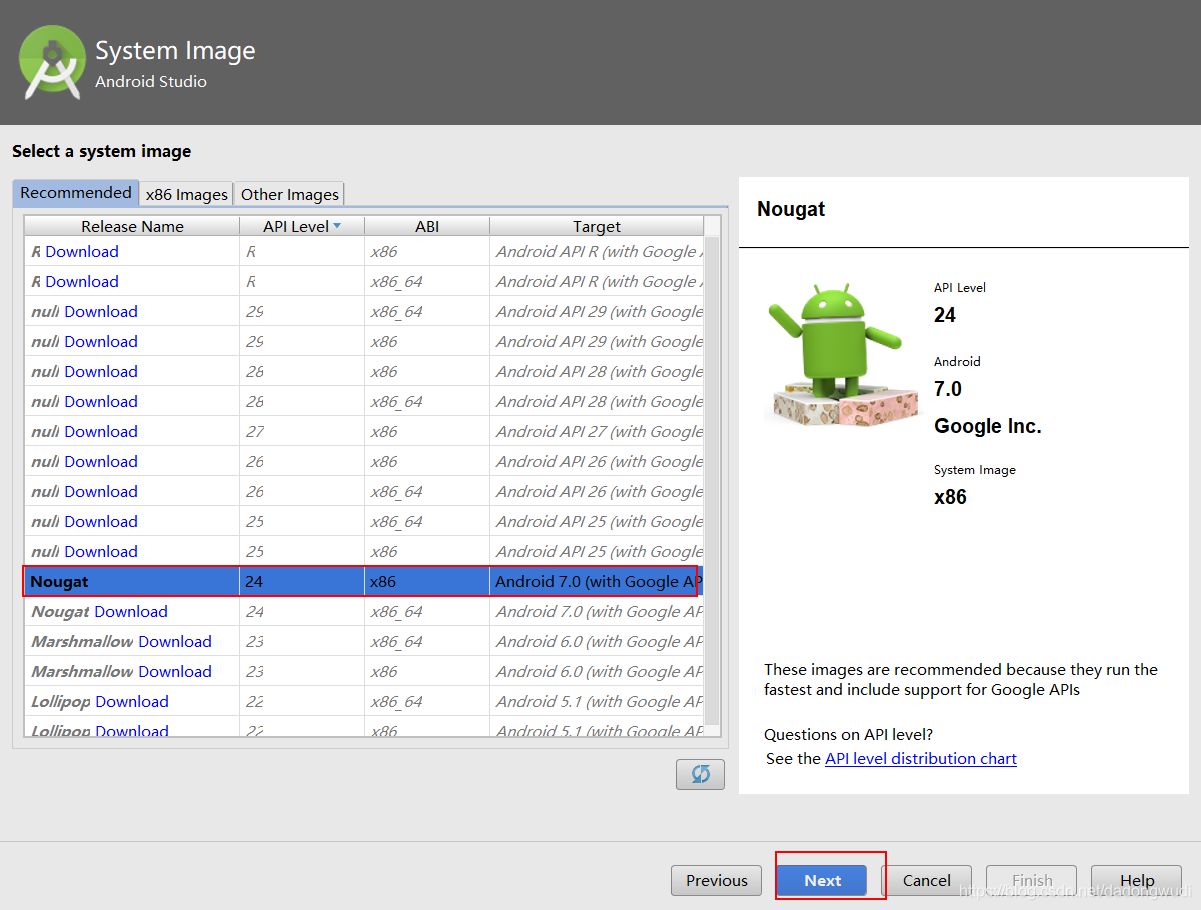
Task: Click the greyed-out Finish button
Action: pos(1032,881)
